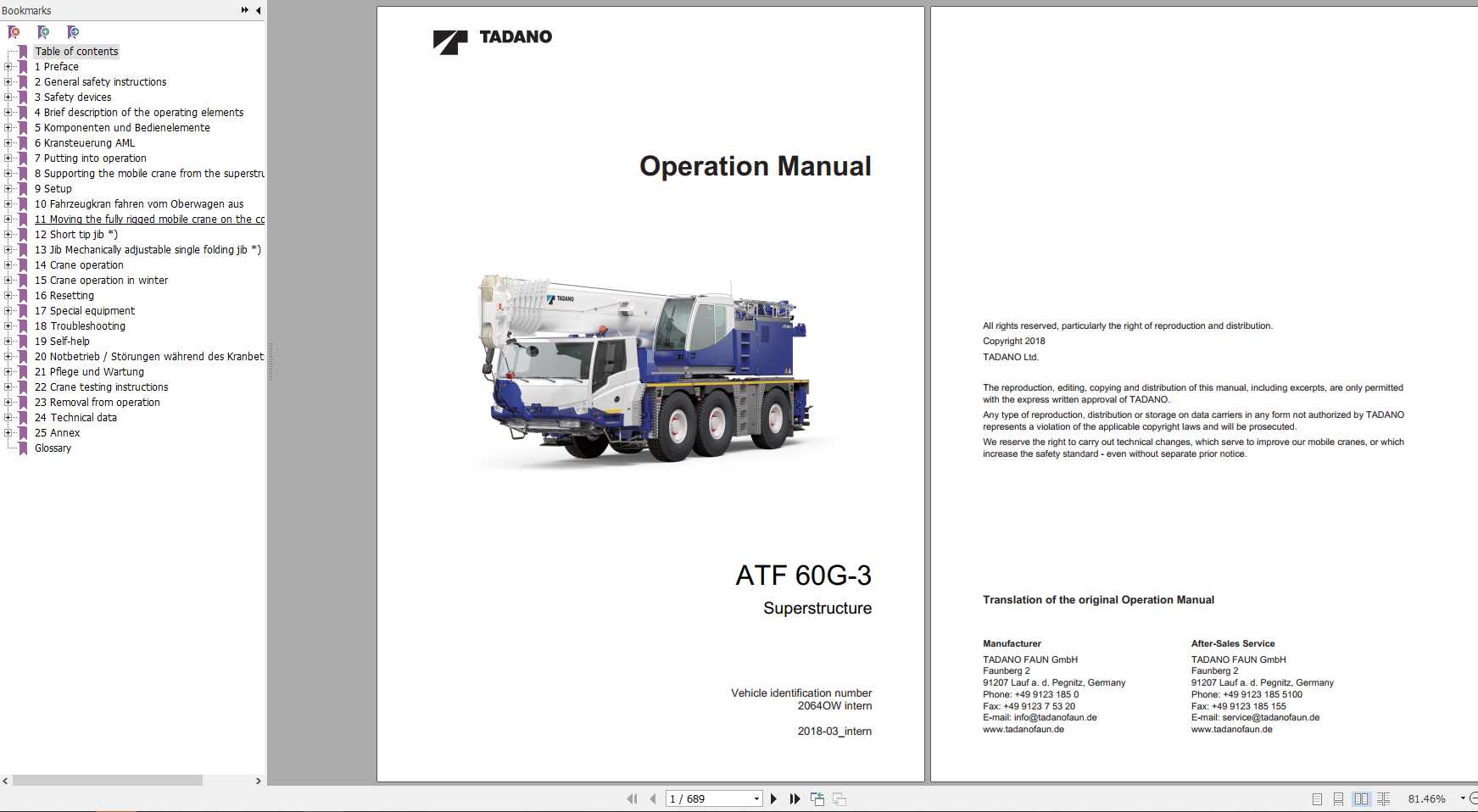The image size is (1478, 812).
Task: Click the next view icon in status bar
Action: (839, 798)
